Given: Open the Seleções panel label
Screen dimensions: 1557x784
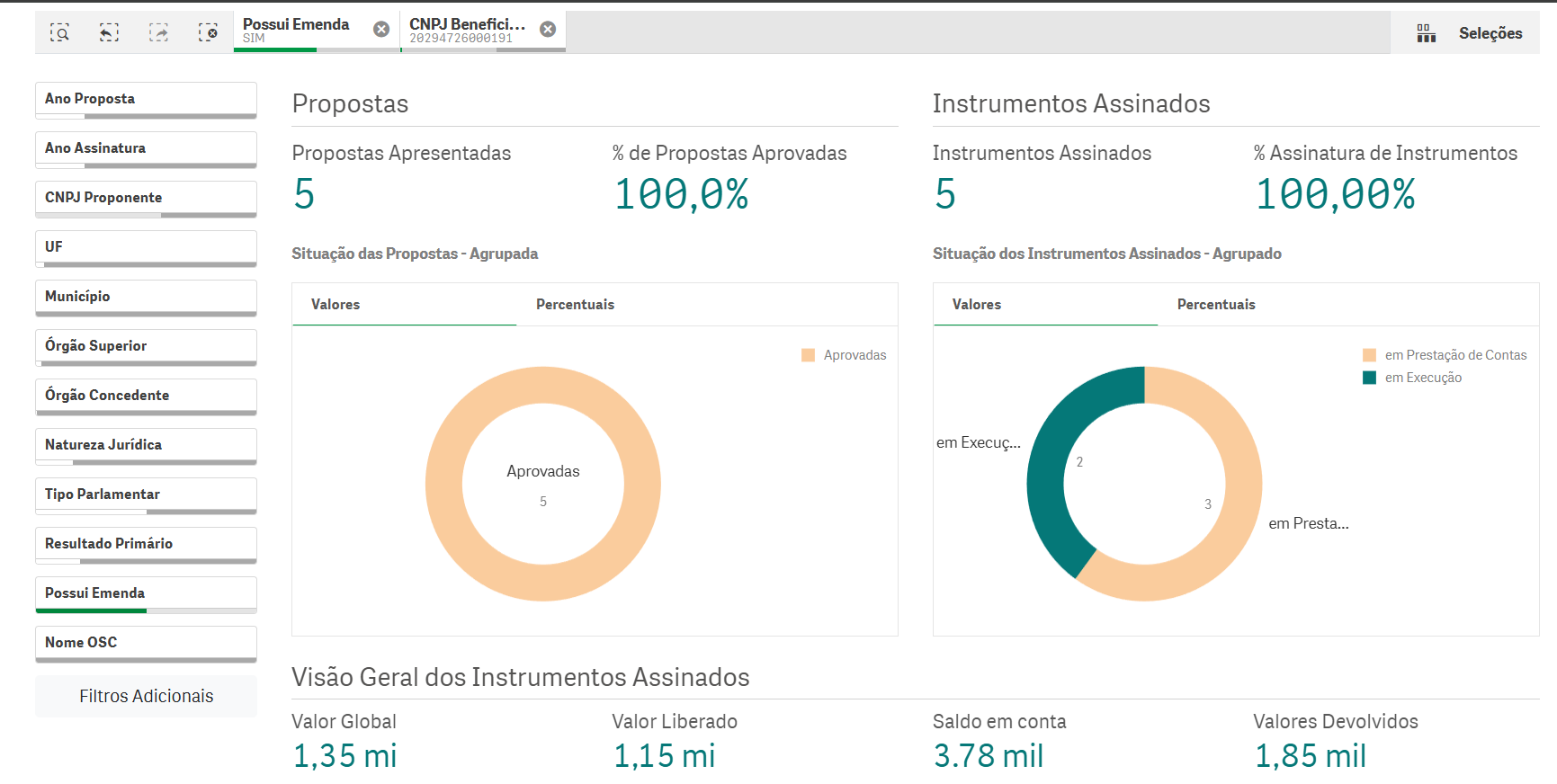Looking at the screenshot, I should 1490,33.
